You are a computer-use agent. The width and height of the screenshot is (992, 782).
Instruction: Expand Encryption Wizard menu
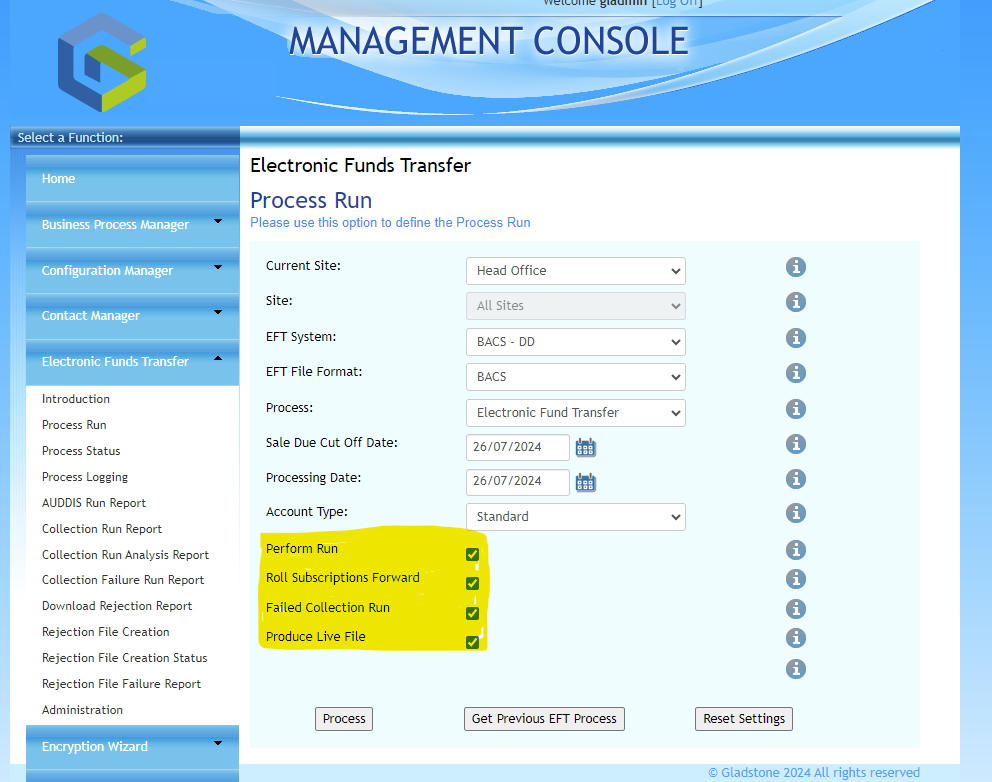click(x=132, y=747)
